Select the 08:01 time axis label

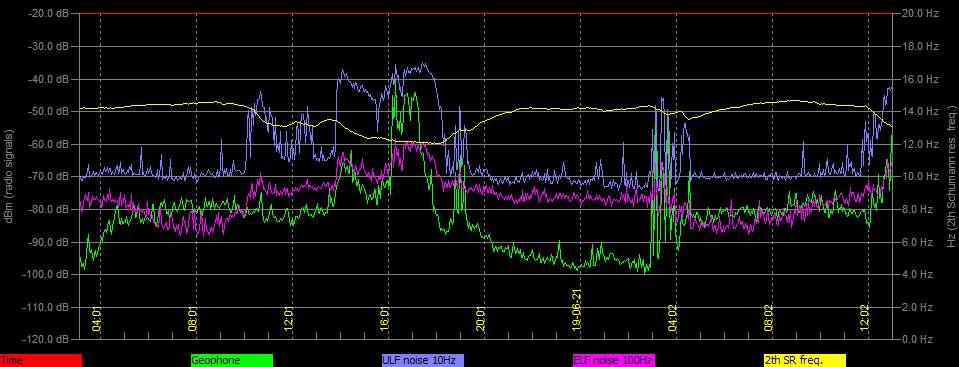193,319
